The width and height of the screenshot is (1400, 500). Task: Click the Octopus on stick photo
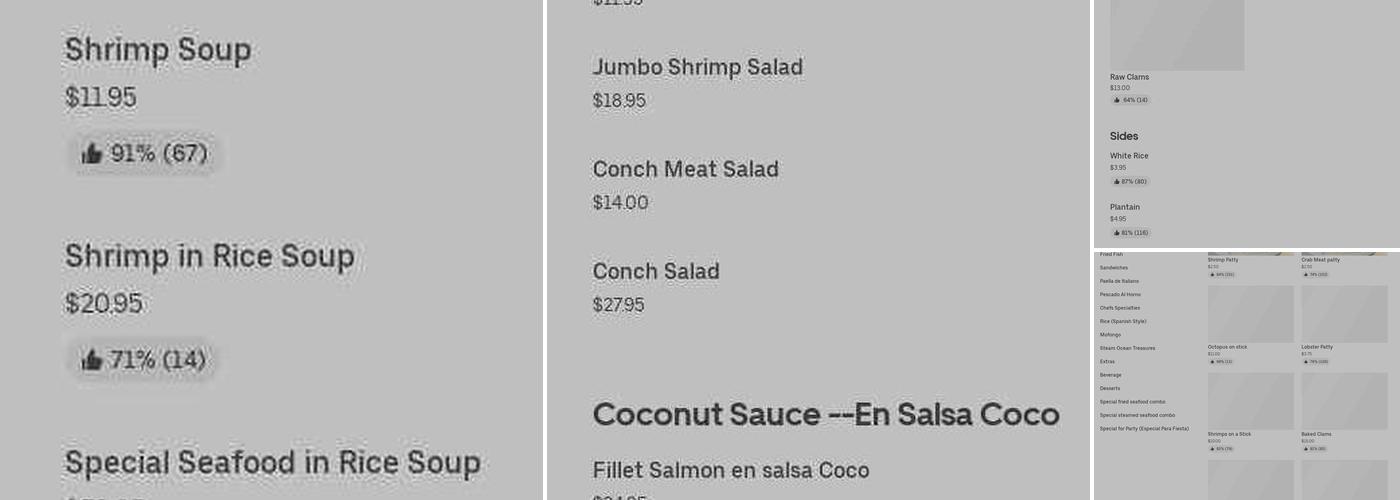pos(1250,314)
